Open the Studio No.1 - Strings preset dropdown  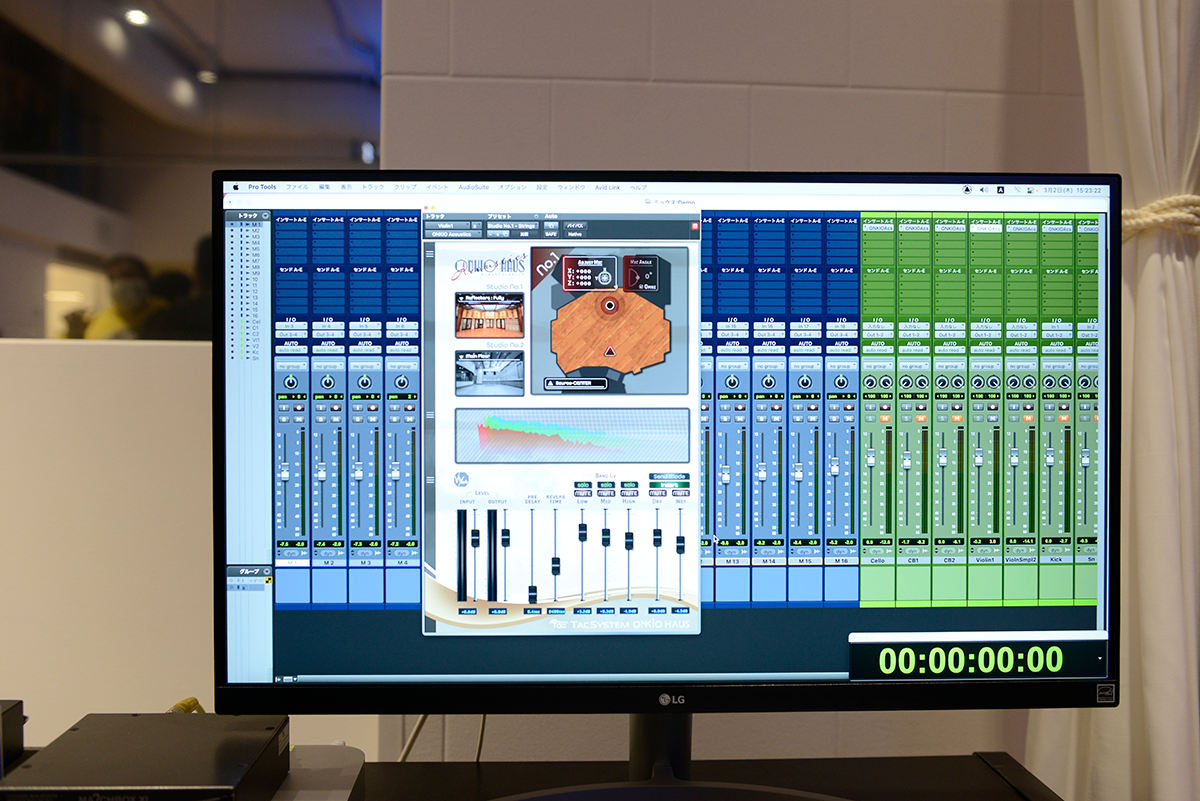[513, 226]
